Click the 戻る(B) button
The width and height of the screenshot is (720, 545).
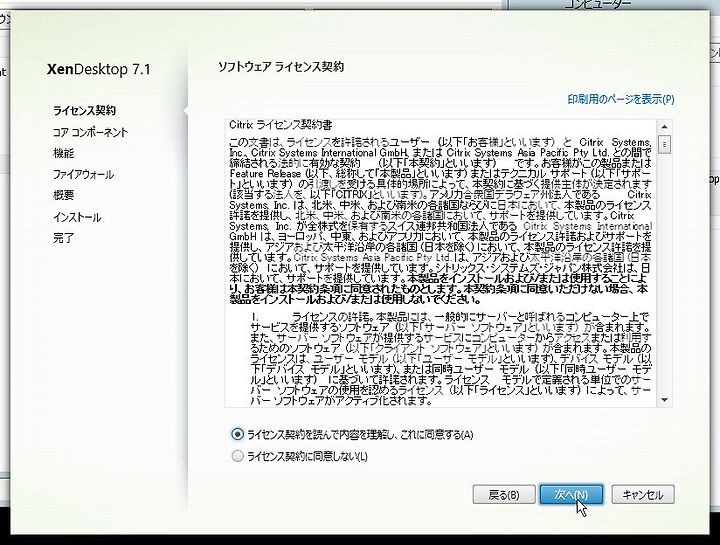pyautogui.click(x=504, y=494)
